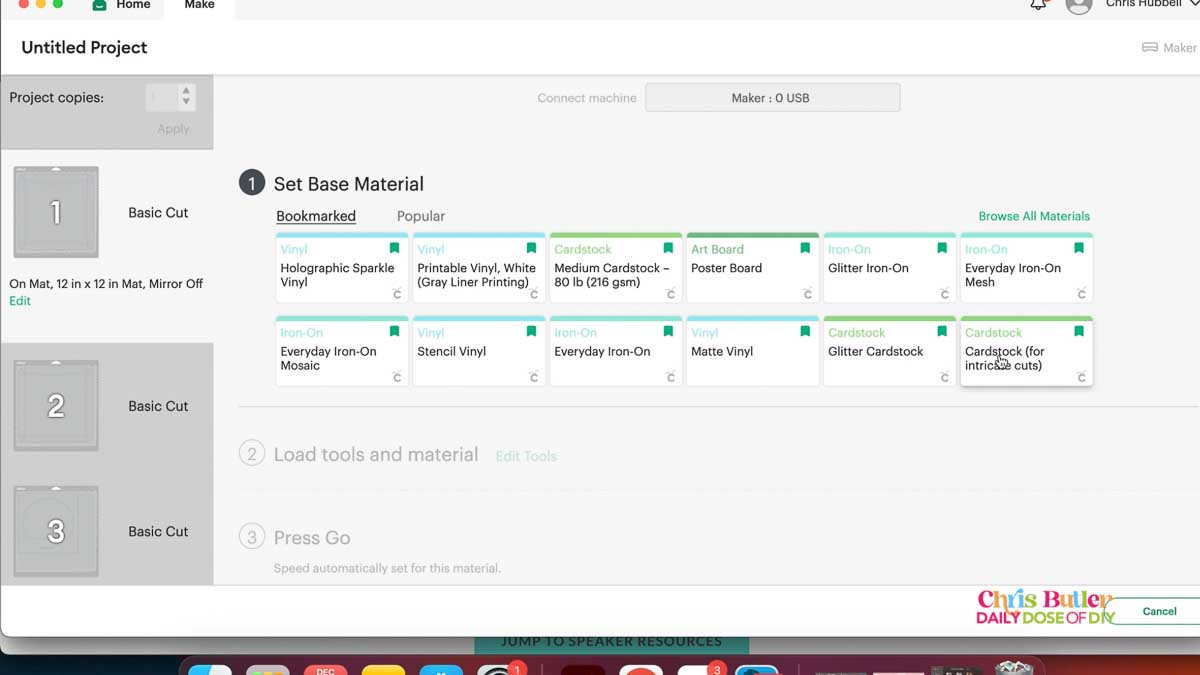
Task: Click Cricut logo icon on Poster Board card
Action: [808, 294]
